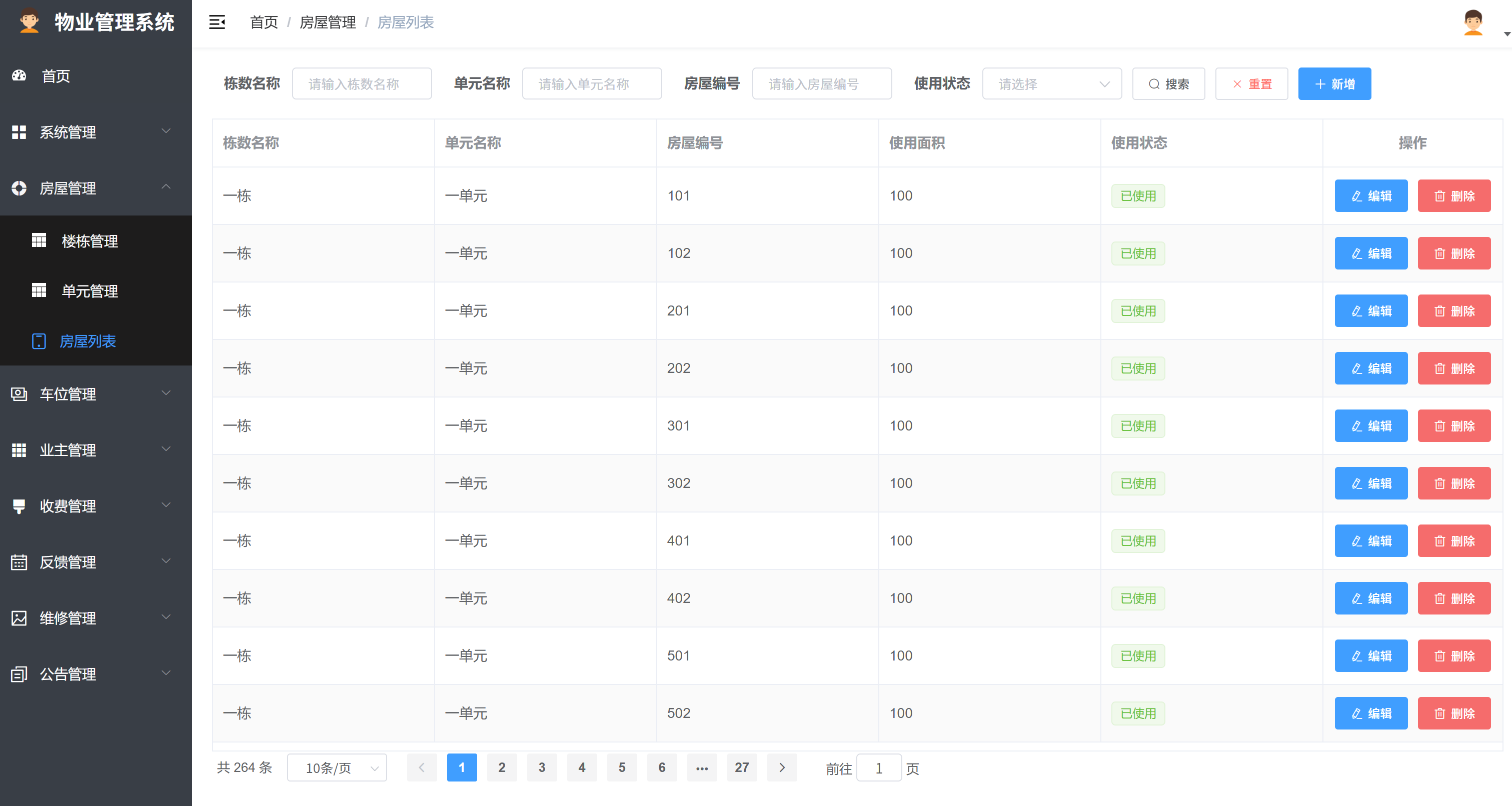Expand 公告管理 menu chevron
The width and height of the screenshot is (1512, 806).
pos(166,673)
